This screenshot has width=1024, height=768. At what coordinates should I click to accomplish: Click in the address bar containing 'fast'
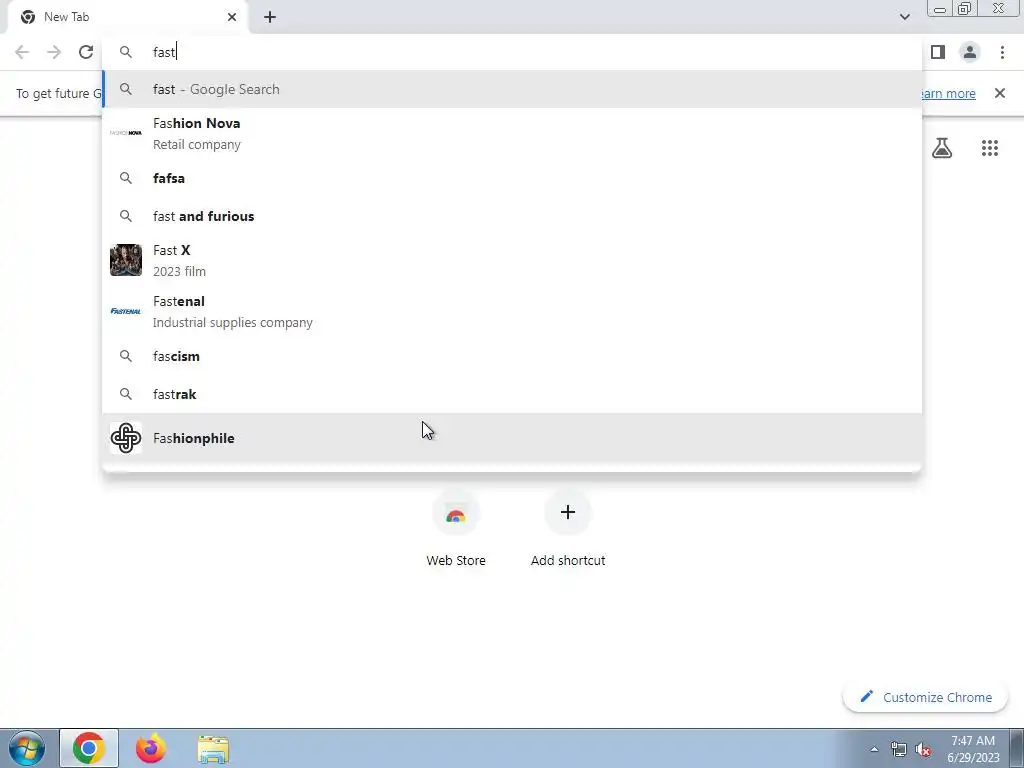pos(512,52)
